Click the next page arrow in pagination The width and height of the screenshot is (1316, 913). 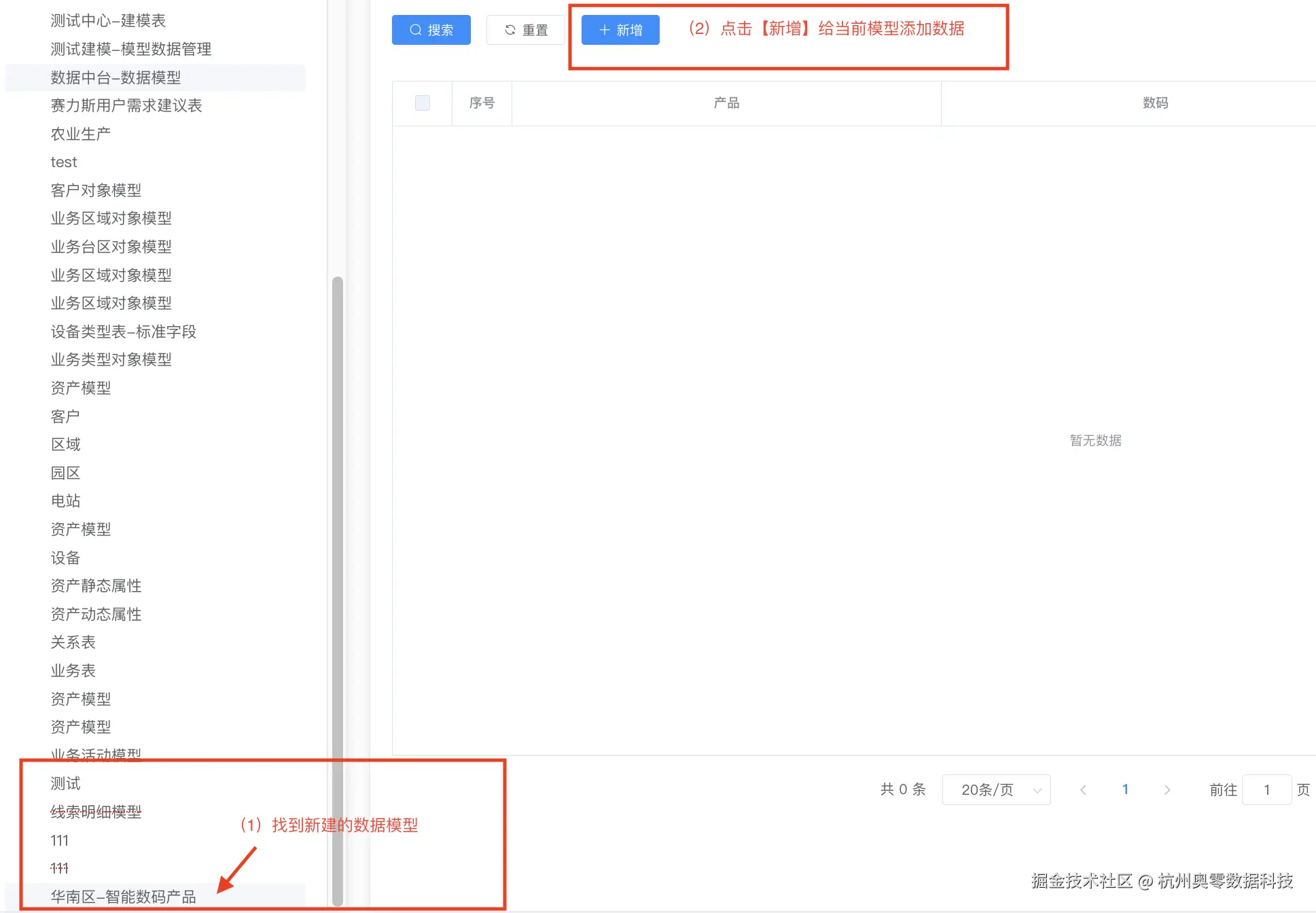pos(1167,789)
